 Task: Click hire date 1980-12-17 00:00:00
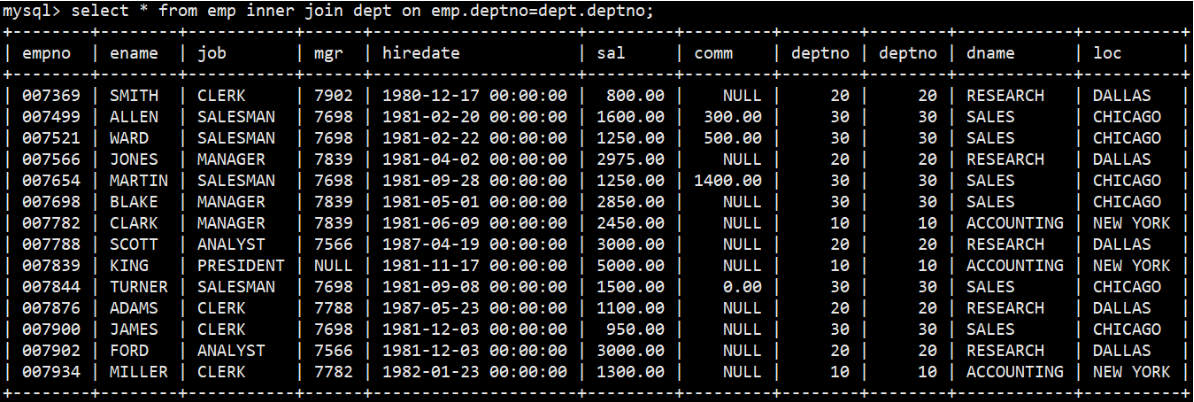point(474,96)
